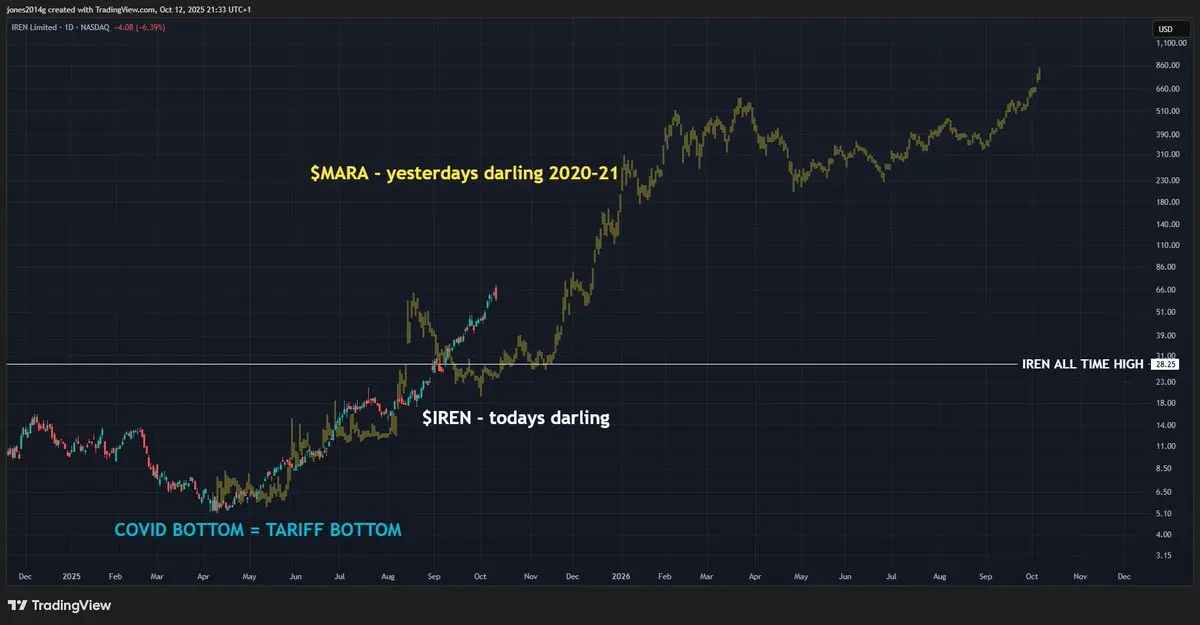Click the IREN ALL TIME HIGH label
This screenshot has height=625, width=1200.
[1082, 364]
